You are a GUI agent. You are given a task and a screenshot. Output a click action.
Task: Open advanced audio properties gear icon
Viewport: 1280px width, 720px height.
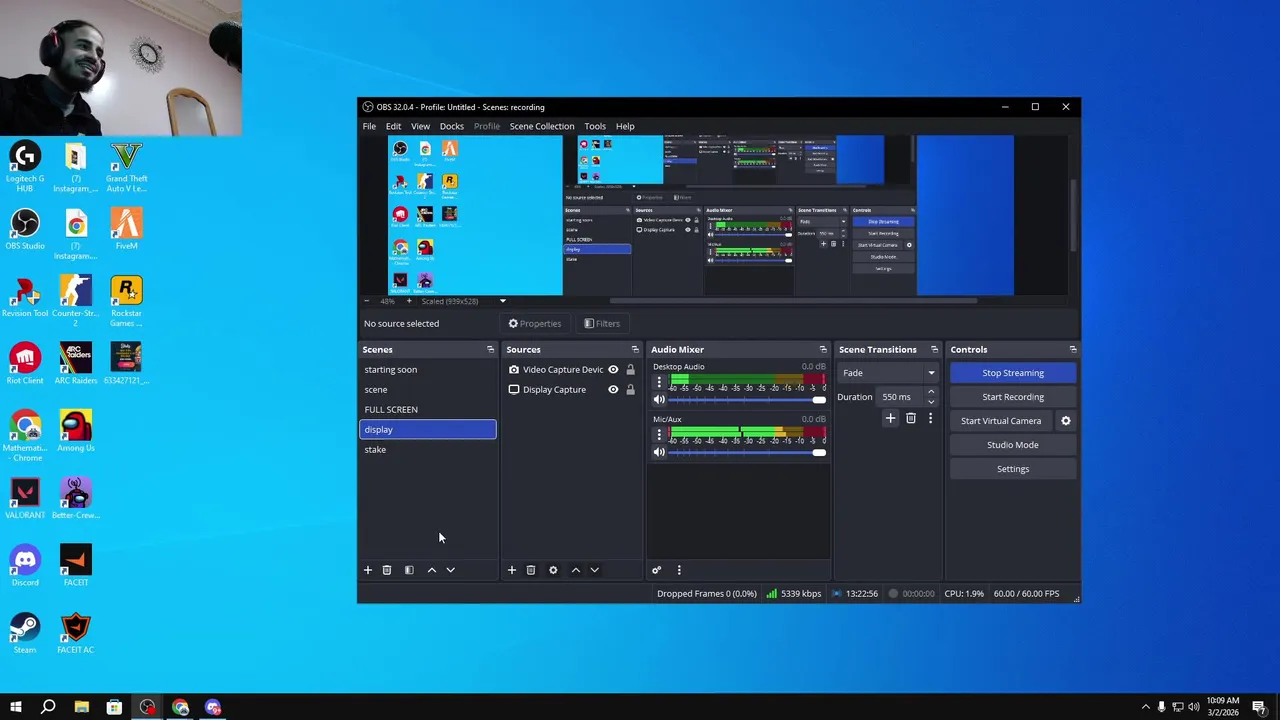[x=656, y=570]
